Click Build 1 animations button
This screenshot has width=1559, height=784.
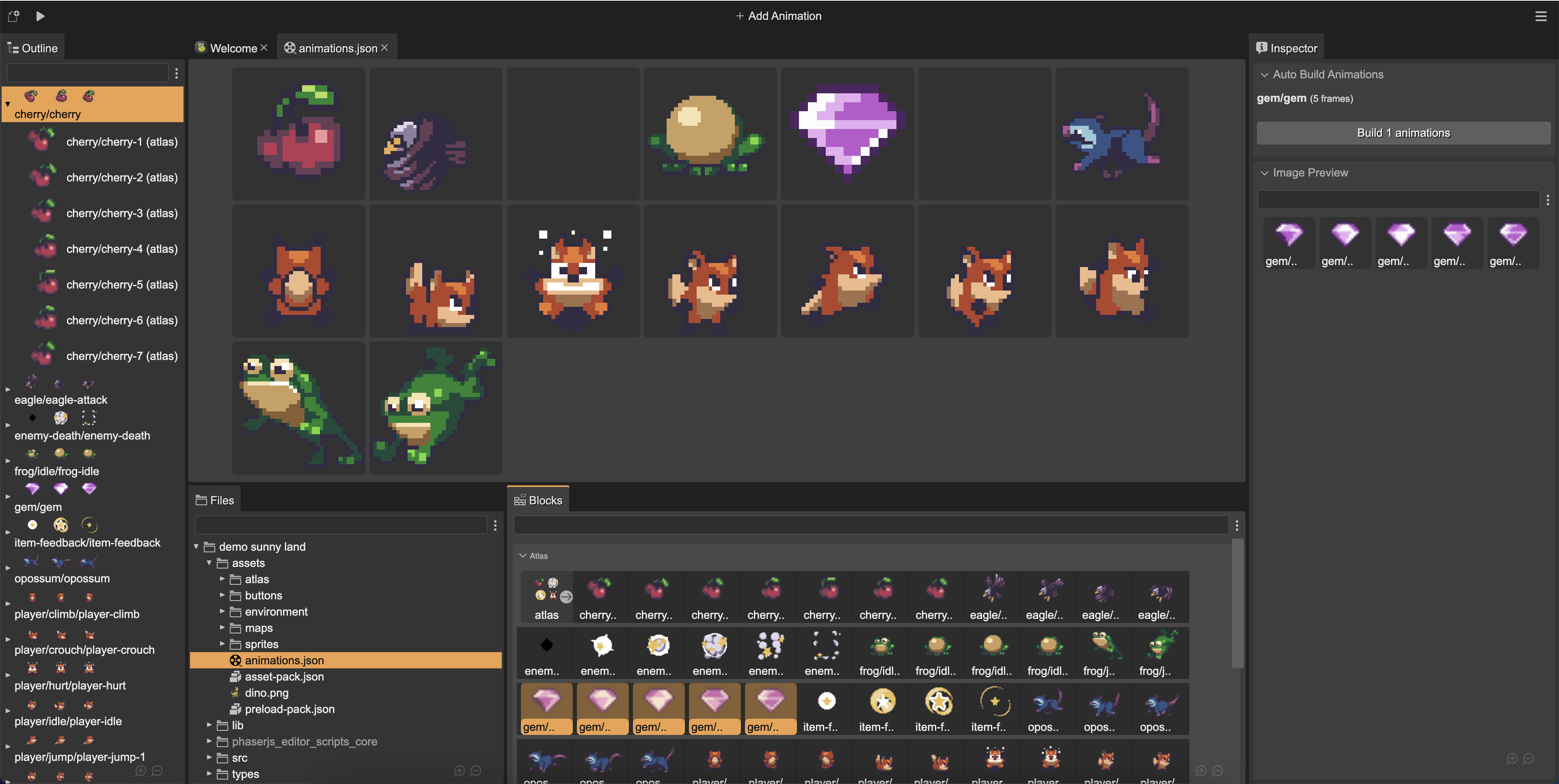[x=1403, y=133]
